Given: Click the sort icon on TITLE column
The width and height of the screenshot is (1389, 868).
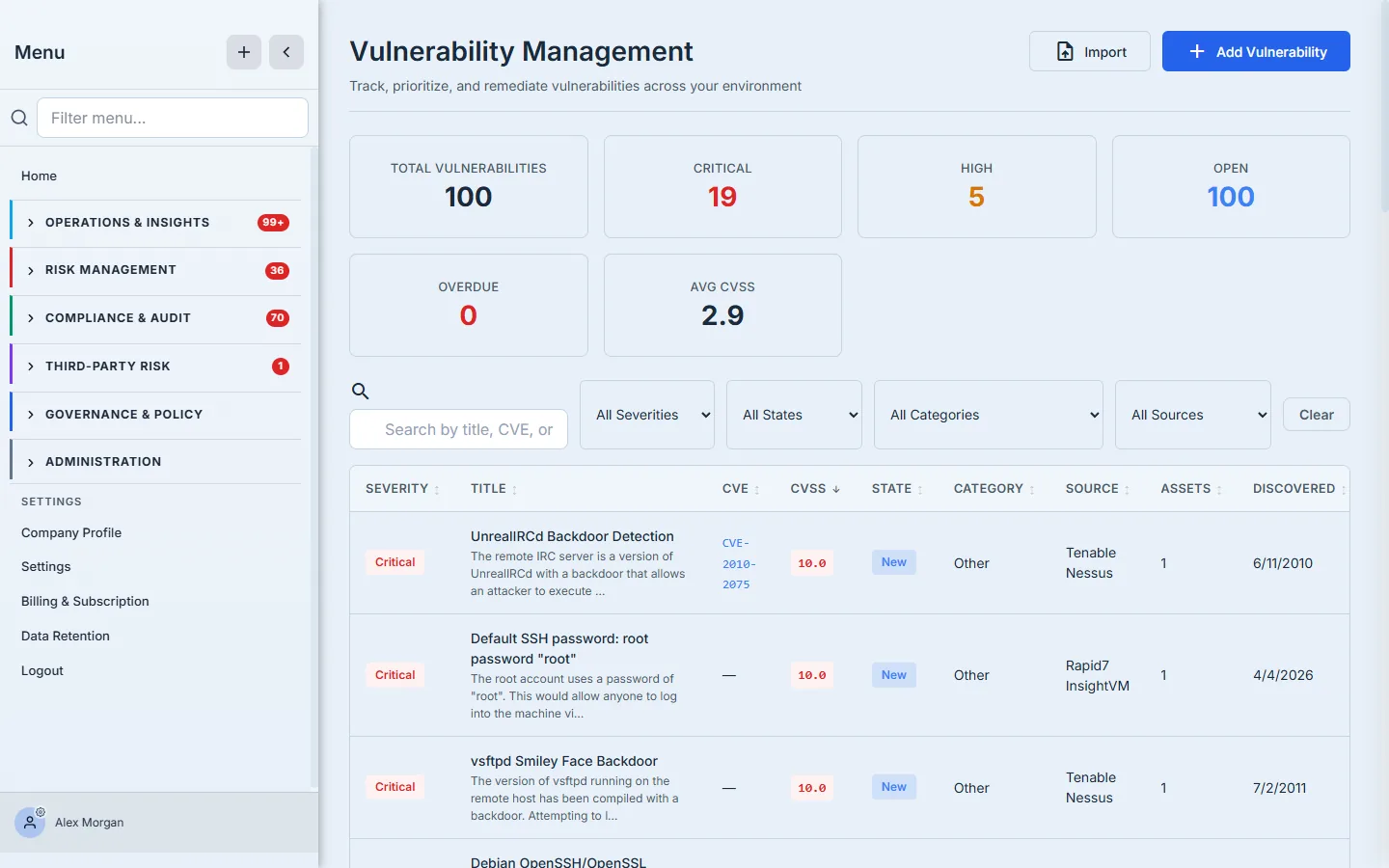Looking at the screenshot, I should (514, 490).
